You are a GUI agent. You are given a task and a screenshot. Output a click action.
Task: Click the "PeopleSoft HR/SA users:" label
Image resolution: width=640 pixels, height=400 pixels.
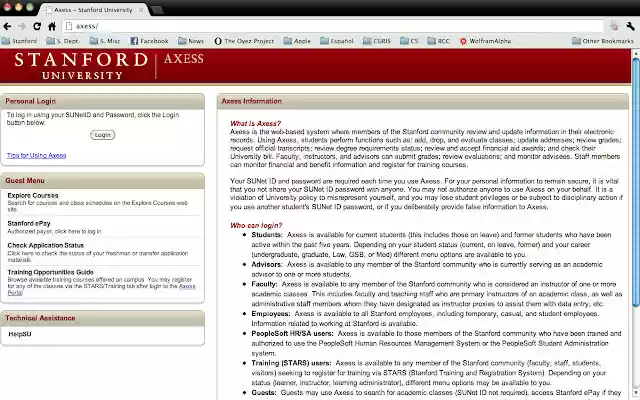pos(292,333)
